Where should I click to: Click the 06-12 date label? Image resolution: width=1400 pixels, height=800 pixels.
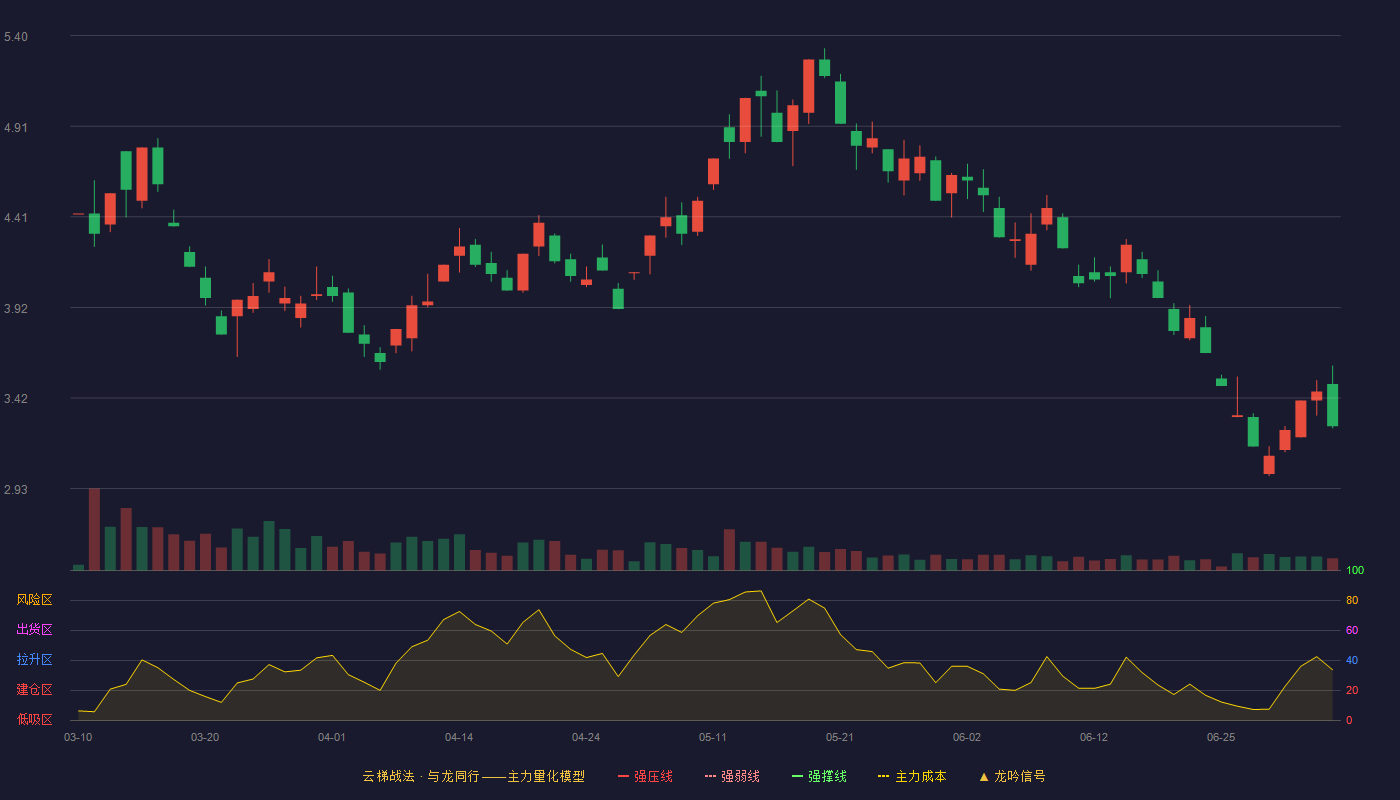(x=1094, y=737)
